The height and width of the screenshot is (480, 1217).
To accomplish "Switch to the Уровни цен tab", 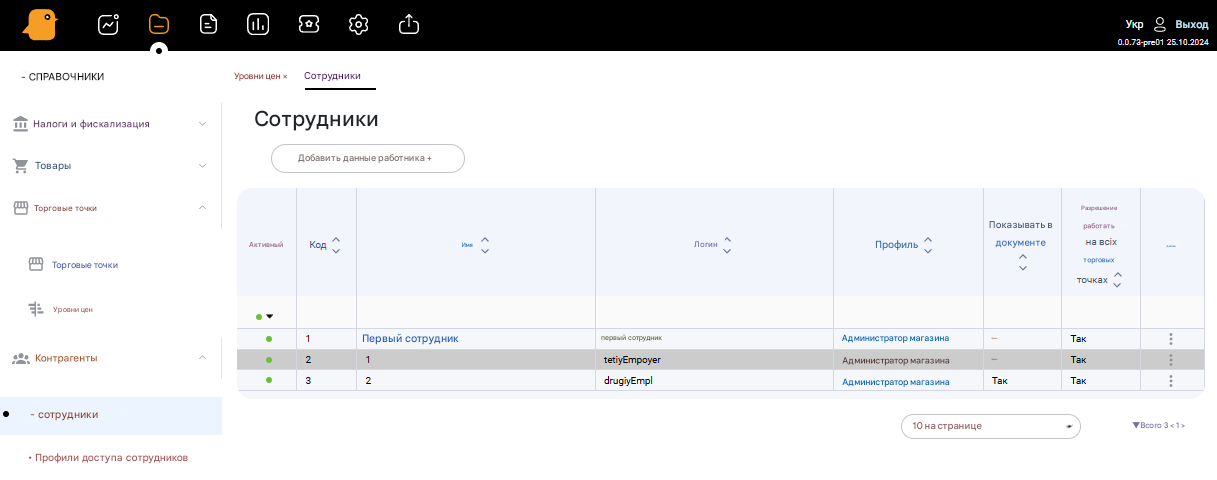I will 258,76.
